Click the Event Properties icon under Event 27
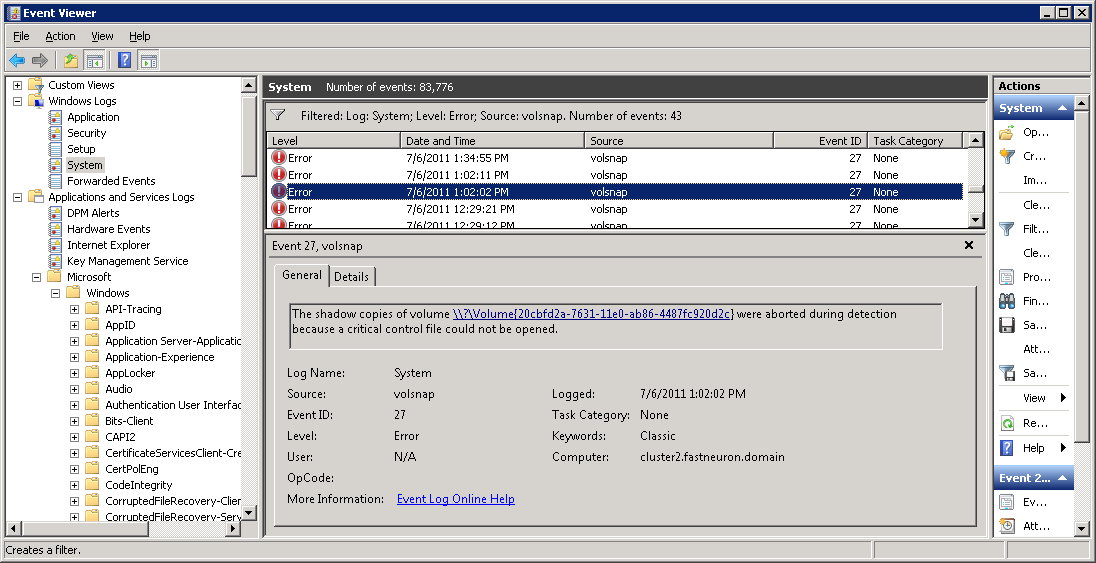 pos(1007,502)
